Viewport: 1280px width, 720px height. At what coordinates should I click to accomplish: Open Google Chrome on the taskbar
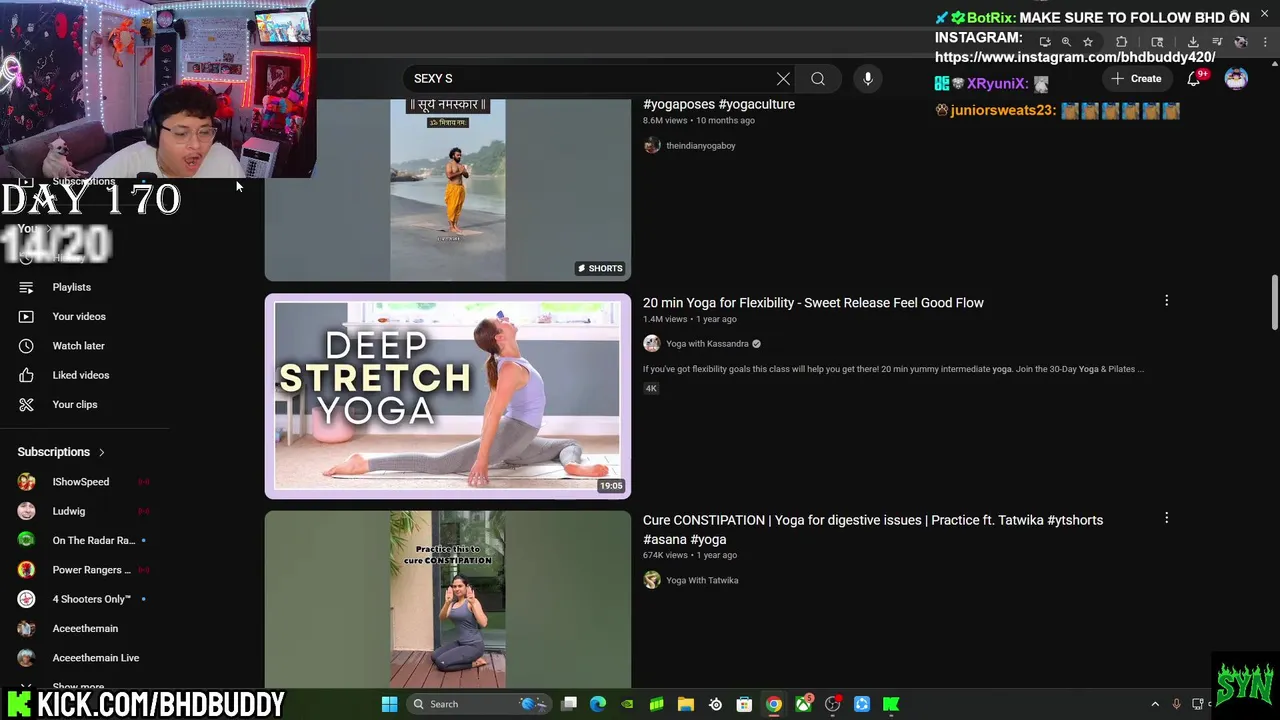tap(774, 704)
